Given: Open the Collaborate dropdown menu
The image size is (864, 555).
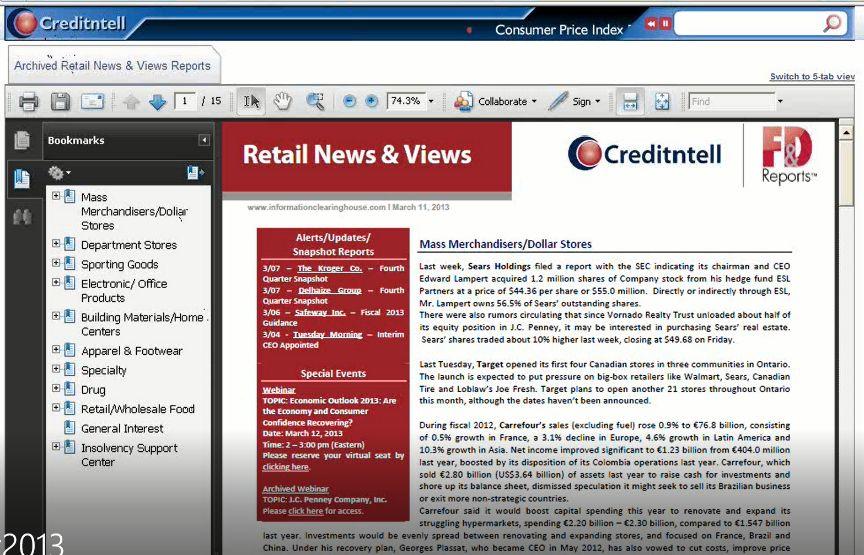Looking at the screenshot, I should [x=507, y=101].
